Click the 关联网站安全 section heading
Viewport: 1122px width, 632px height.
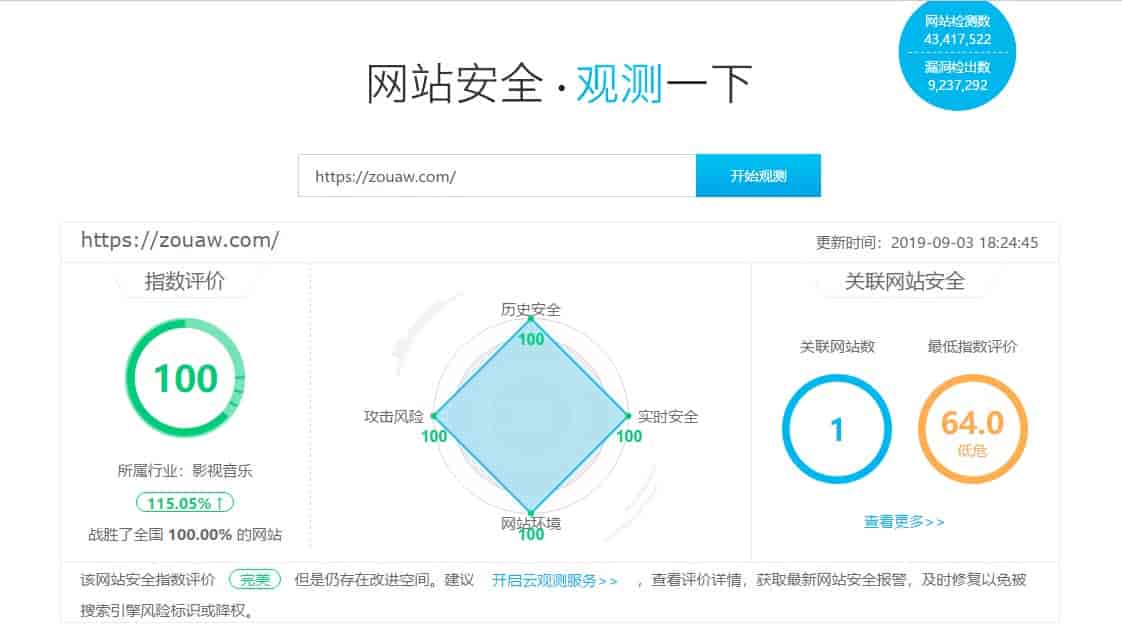(904, 282)
